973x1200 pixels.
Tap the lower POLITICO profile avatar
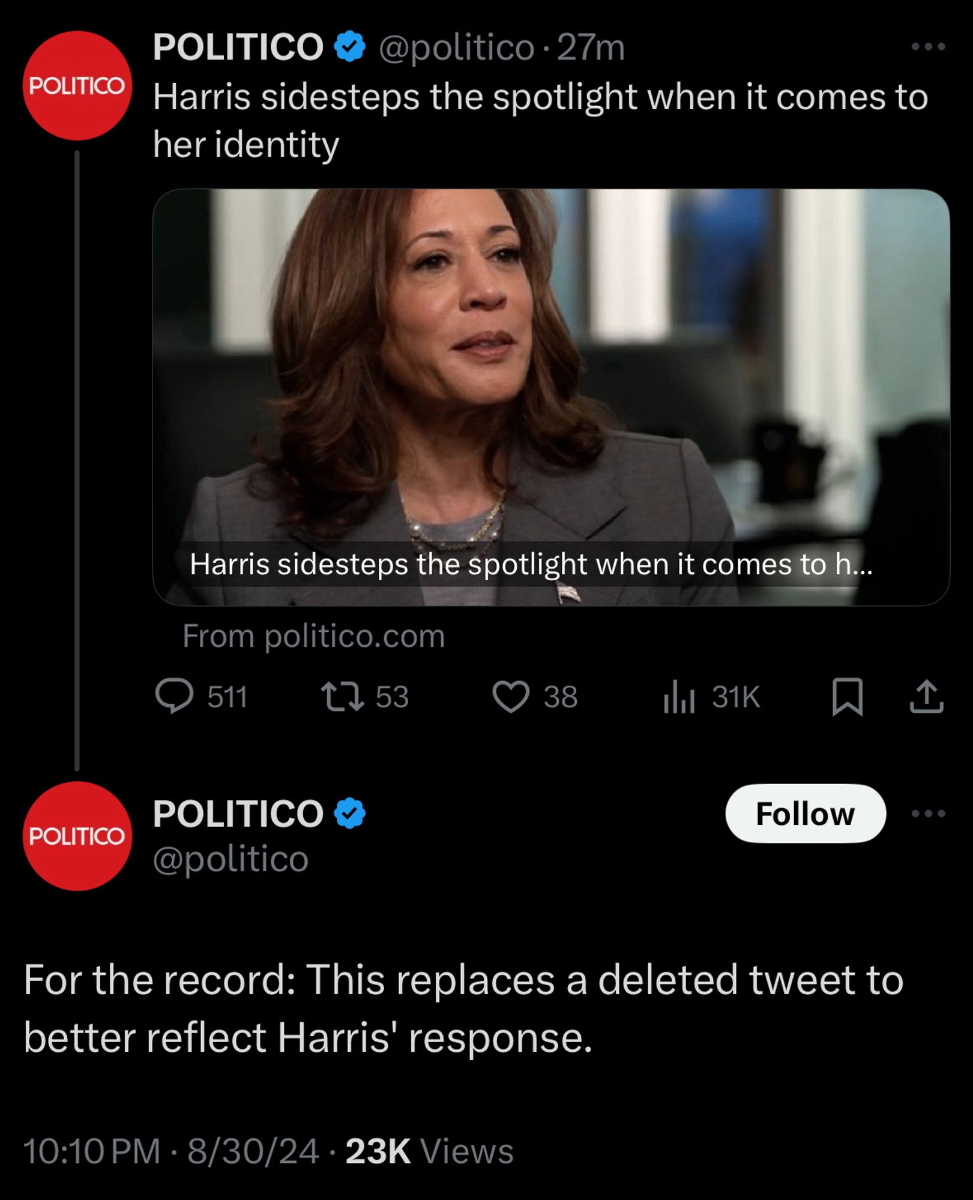tap(77, 836)
